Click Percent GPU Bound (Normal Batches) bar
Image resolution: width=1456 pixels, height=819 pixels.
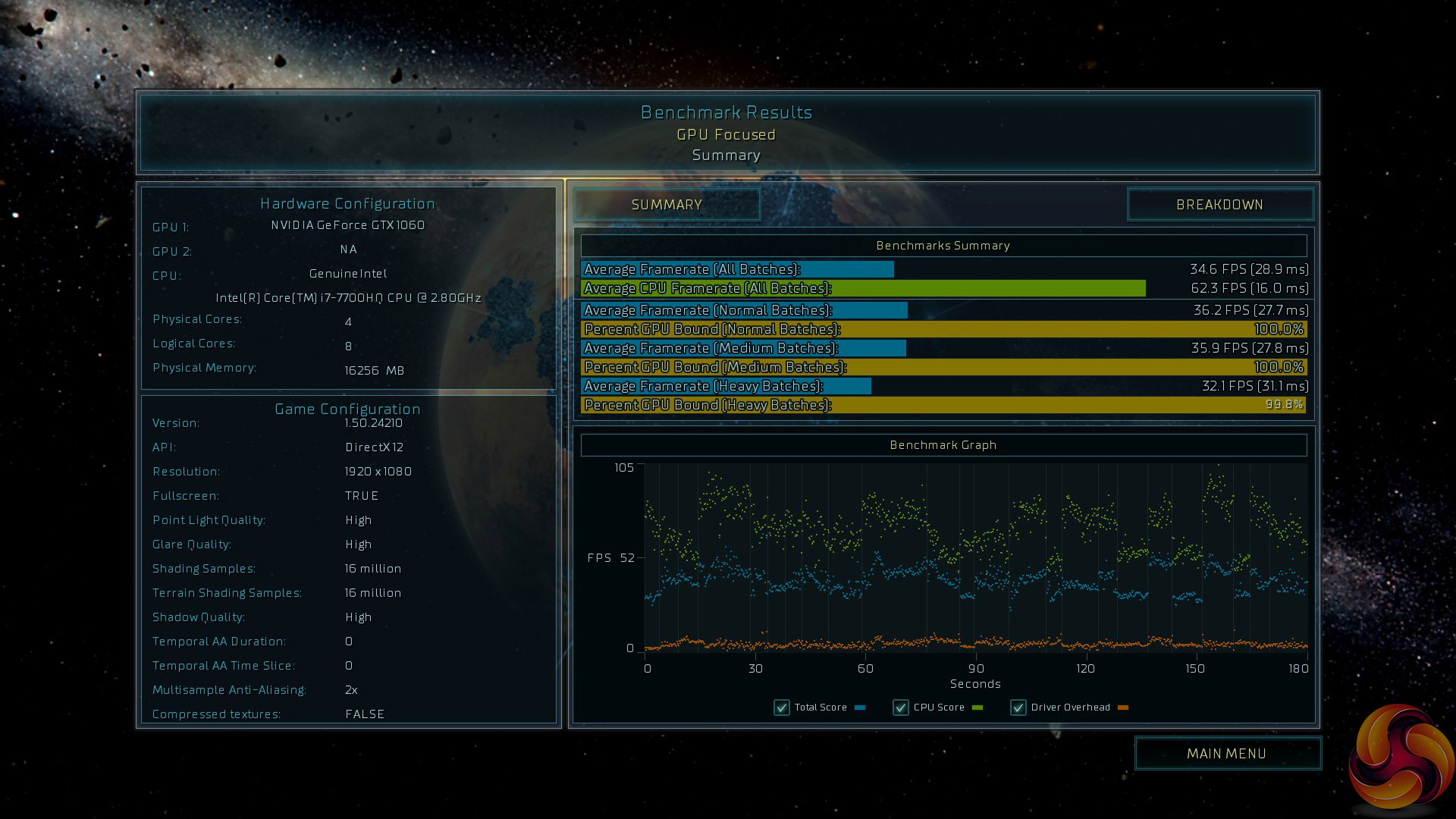pos(943,329)
